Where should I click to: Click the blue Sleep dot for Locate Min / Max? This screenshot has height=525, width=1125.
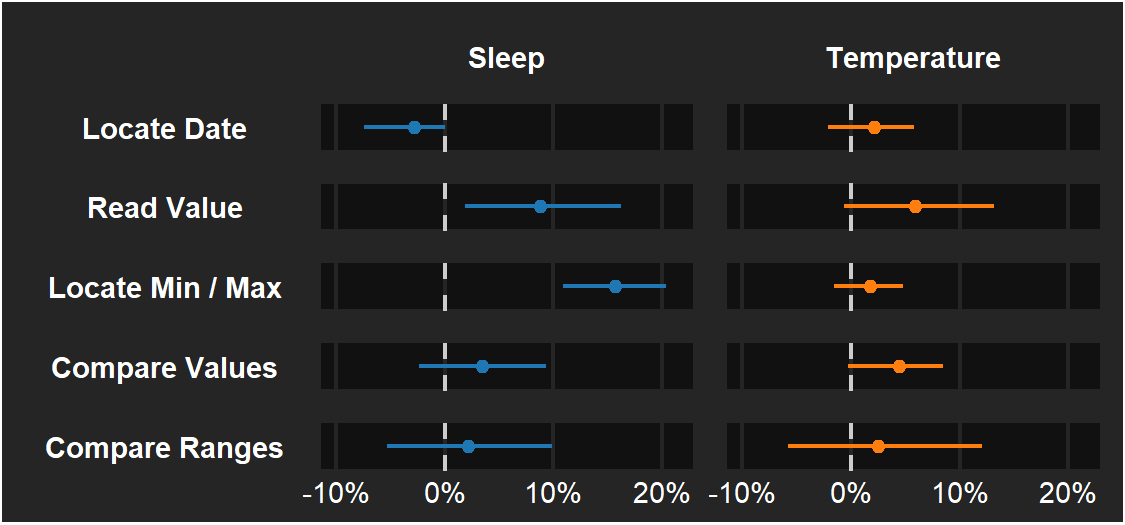pos(615,286)
